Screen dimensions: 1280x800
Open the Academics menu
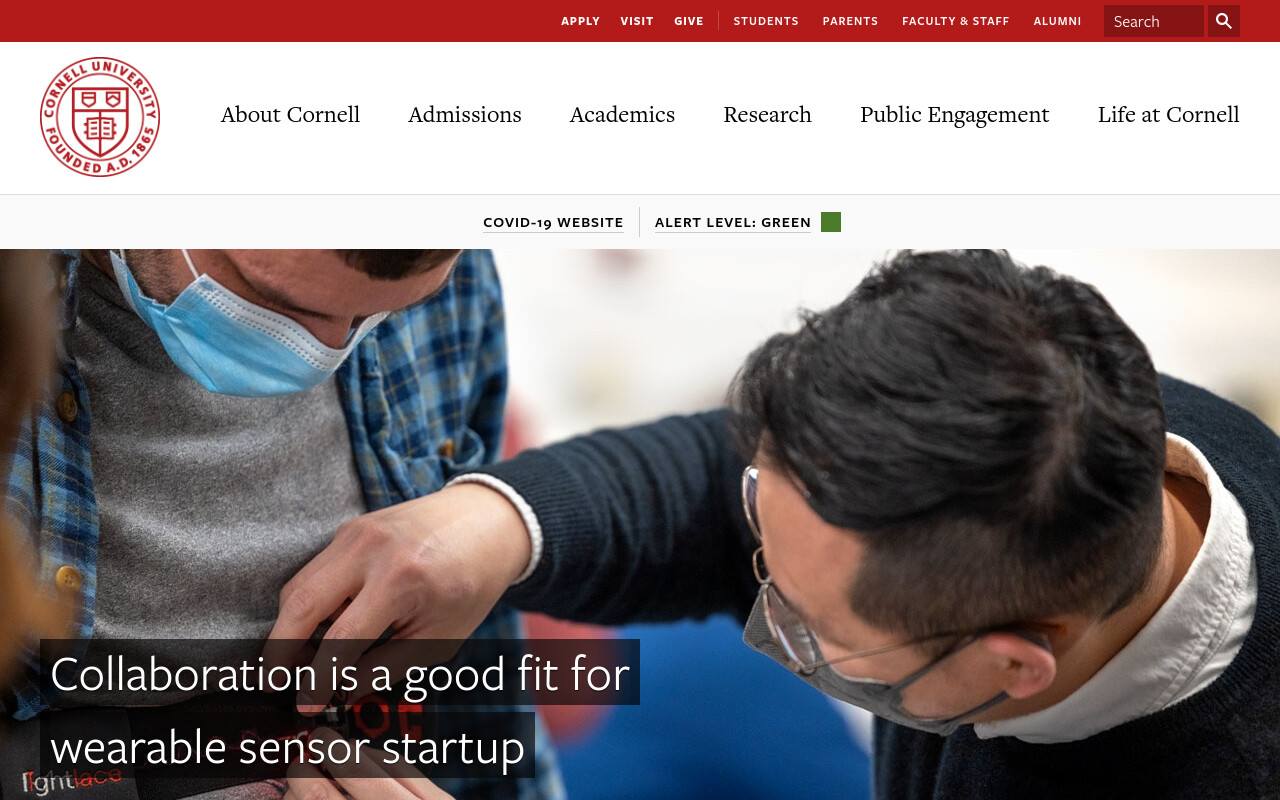[x=622, y=114]
